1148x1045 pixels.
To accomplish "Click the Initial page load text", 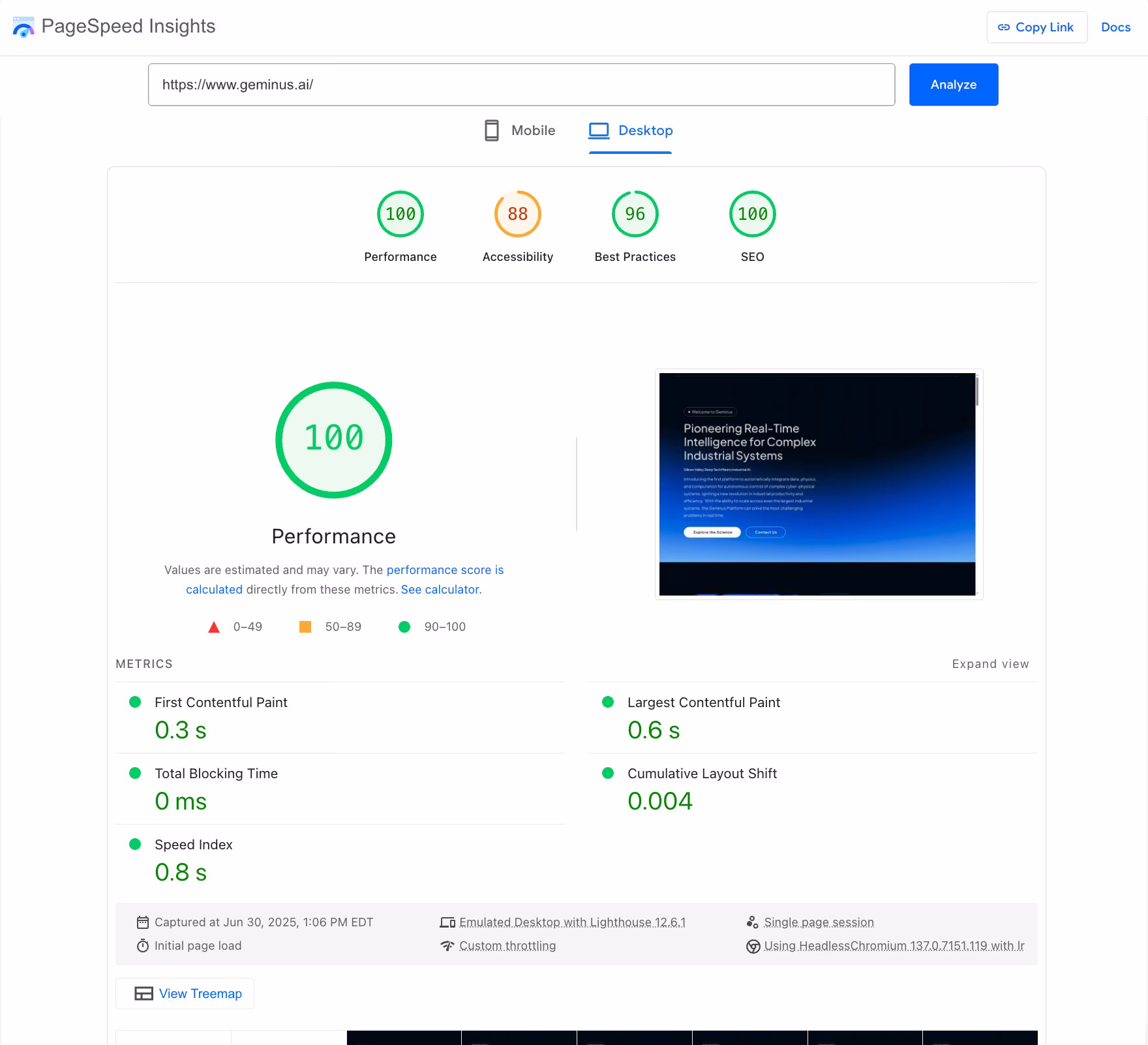I will tap(198, 946).
